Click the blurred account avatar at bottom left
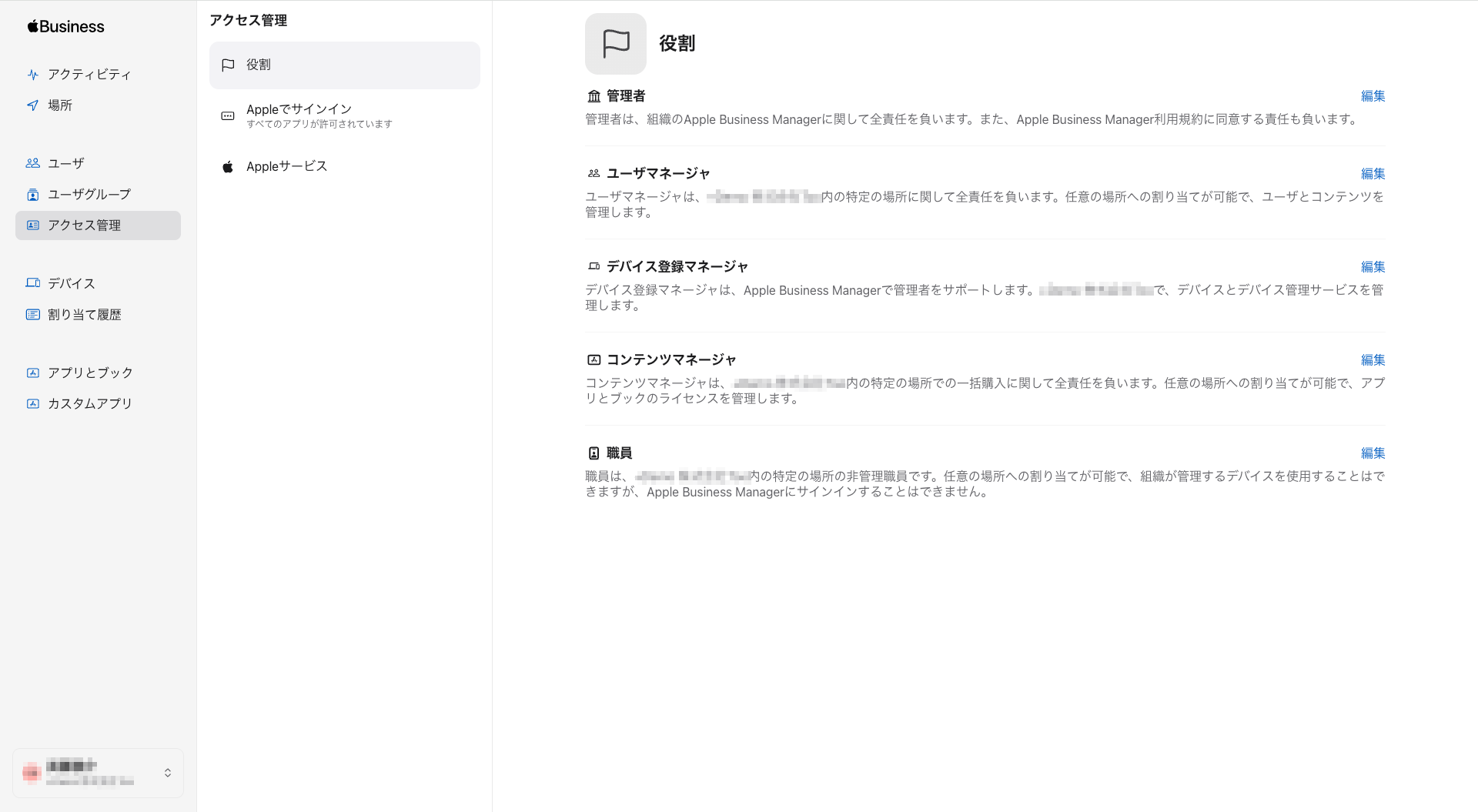The height and width of the screenshot is (812, 1478). [x=32, y=773]
